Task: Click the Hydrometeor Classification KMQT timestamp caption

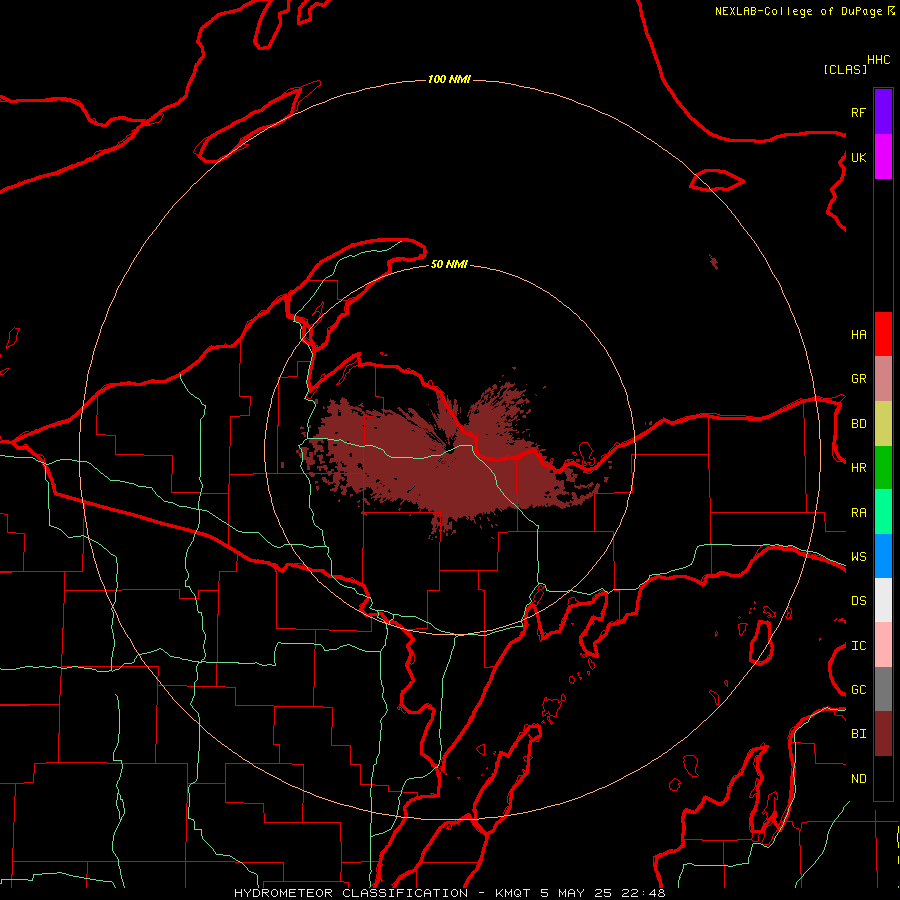Action: pos(449,893)
